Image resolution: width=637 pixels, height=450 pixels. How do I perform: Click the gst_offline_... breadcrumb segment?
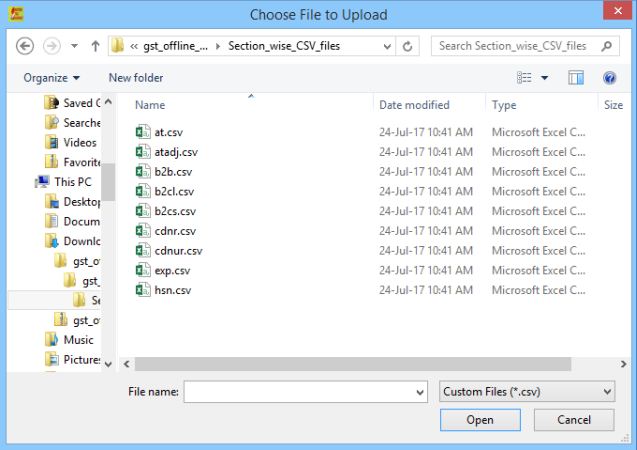[x=175, y=46]
